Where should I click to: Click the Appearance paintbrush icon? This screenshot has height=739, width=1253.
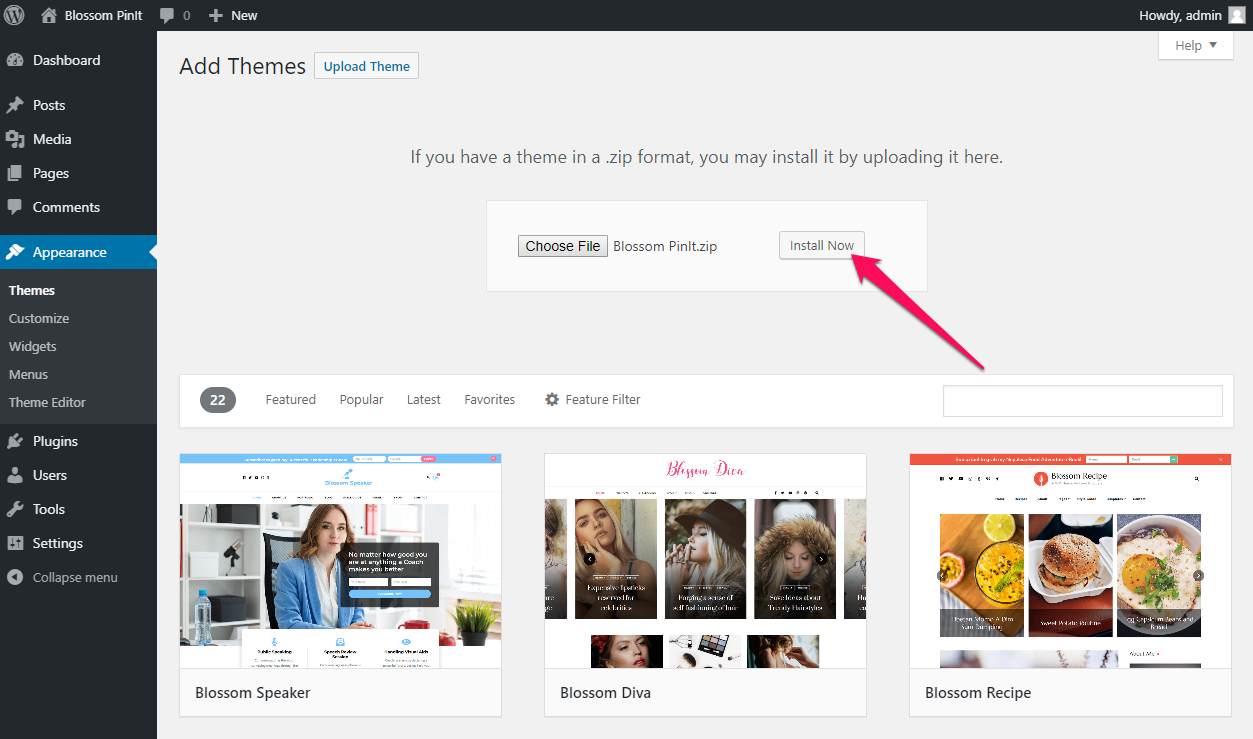pos(15,252)
